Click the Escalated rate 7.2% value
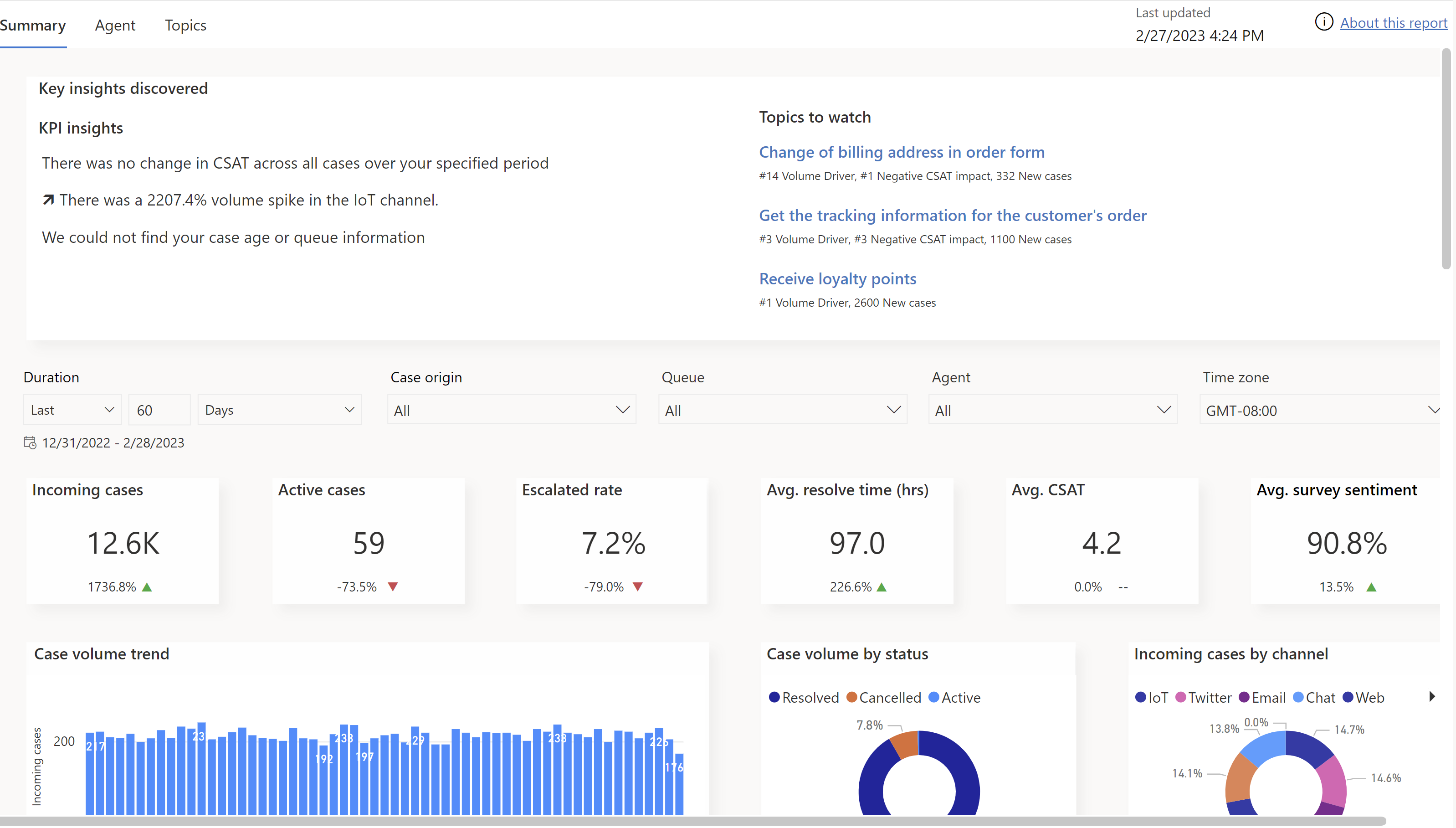 pyautogui.click(x=614, y=543)
